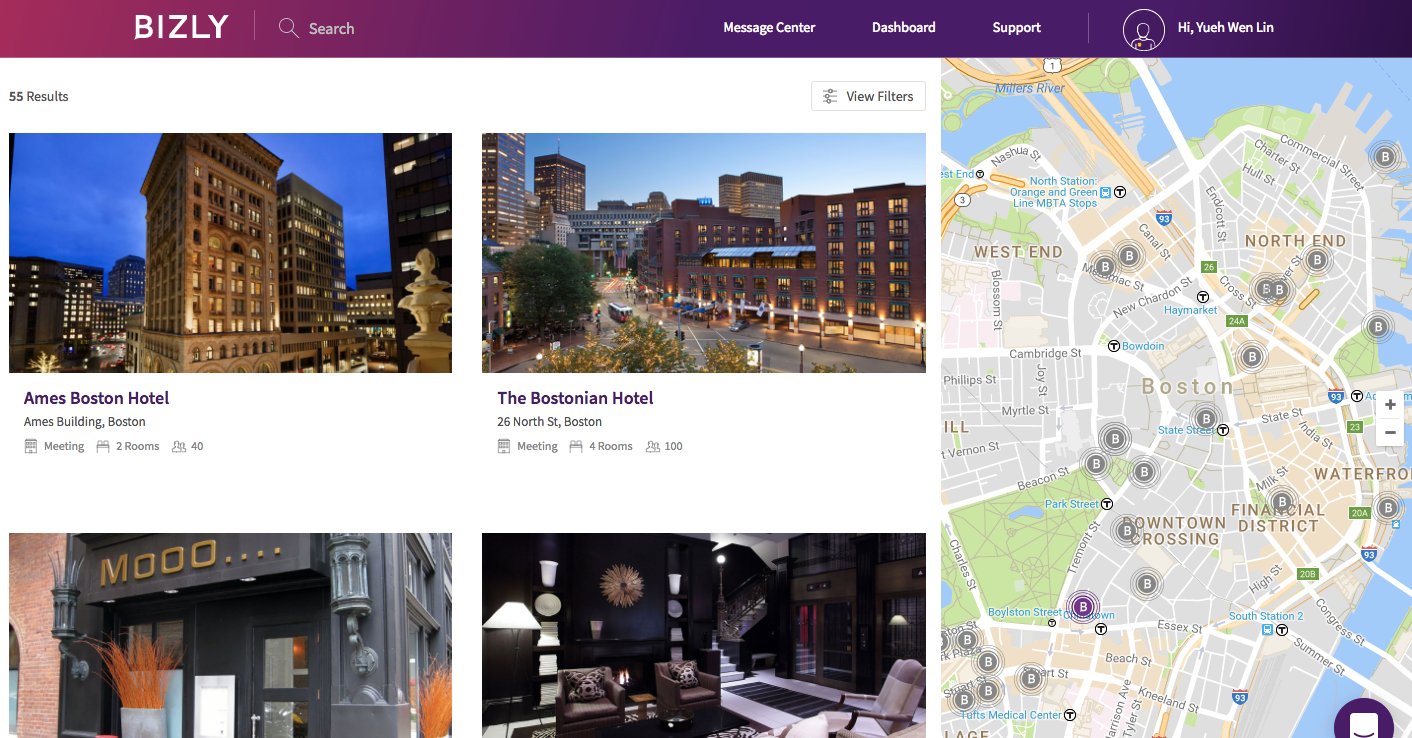Click a B venue pin in the North End area
Image resolution: width=1412 pixels, height=738 pixels.
point(1320,261)
